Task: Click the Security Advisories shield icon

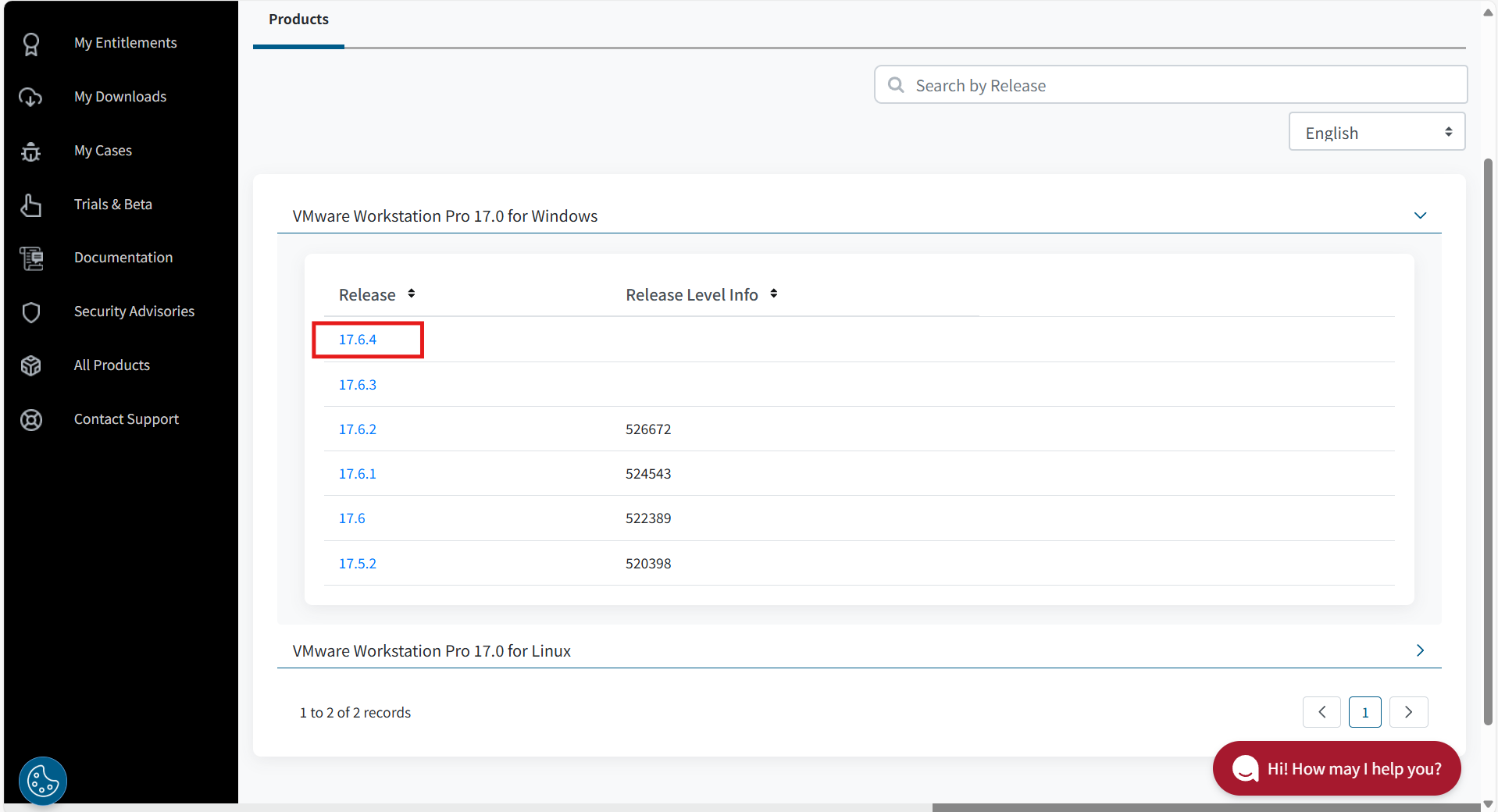Action: tap(31, 312)
